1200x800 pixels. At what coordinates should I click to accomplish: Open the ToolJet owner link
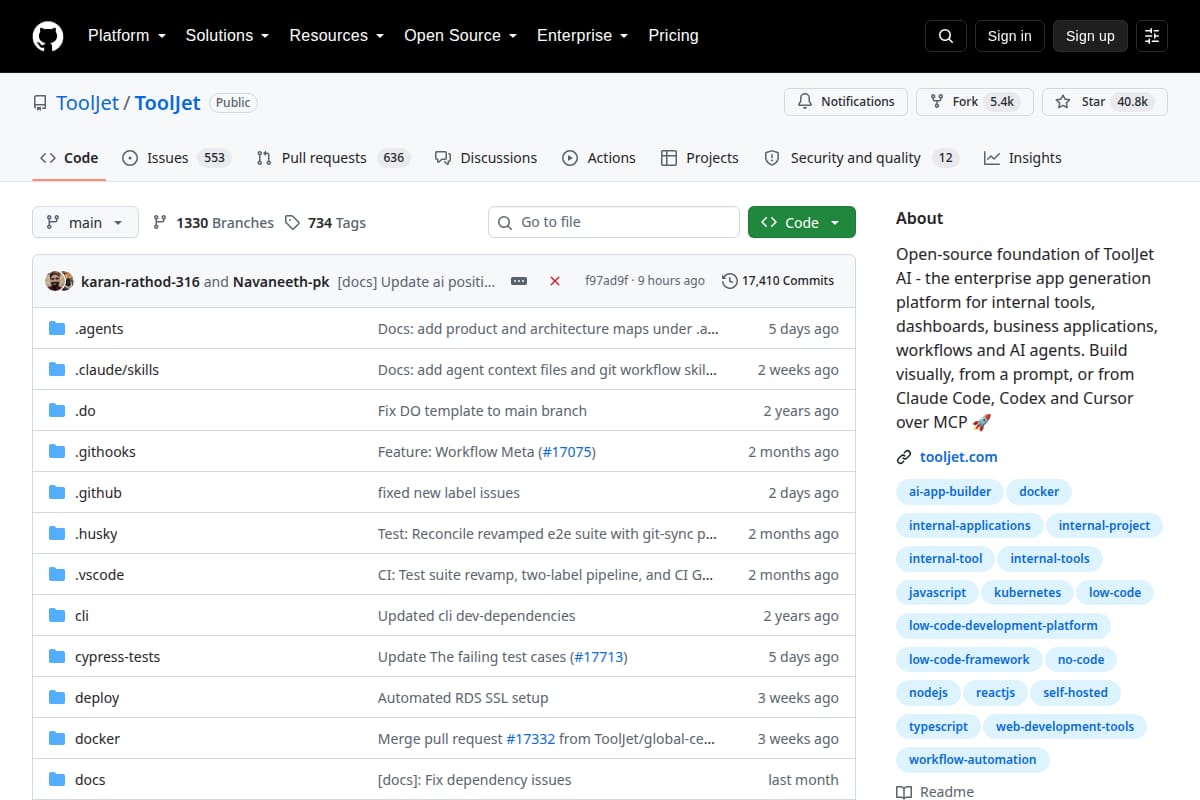[x=88, y=103]
